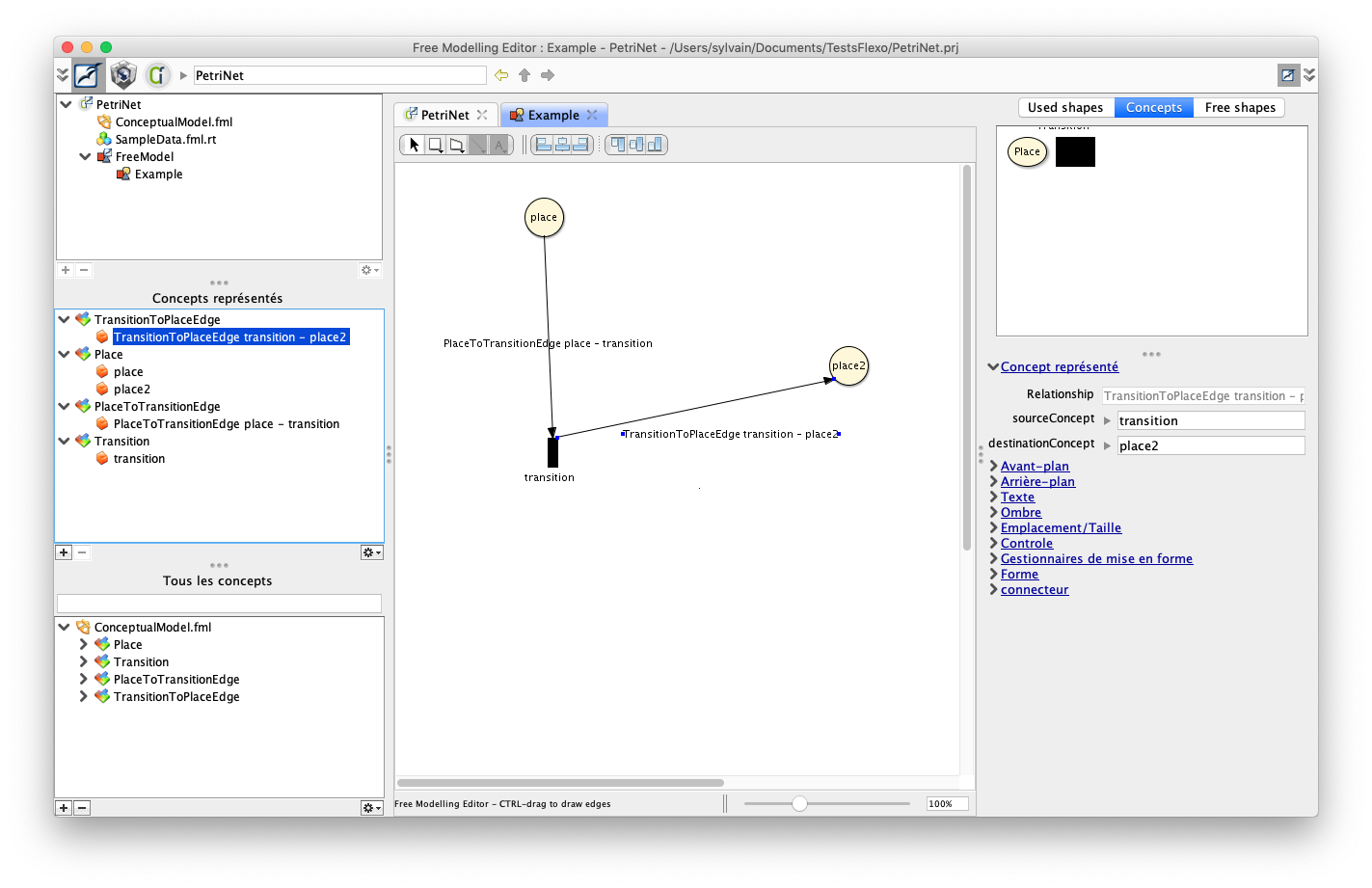Align selected shapes to the right

(580, 145)
